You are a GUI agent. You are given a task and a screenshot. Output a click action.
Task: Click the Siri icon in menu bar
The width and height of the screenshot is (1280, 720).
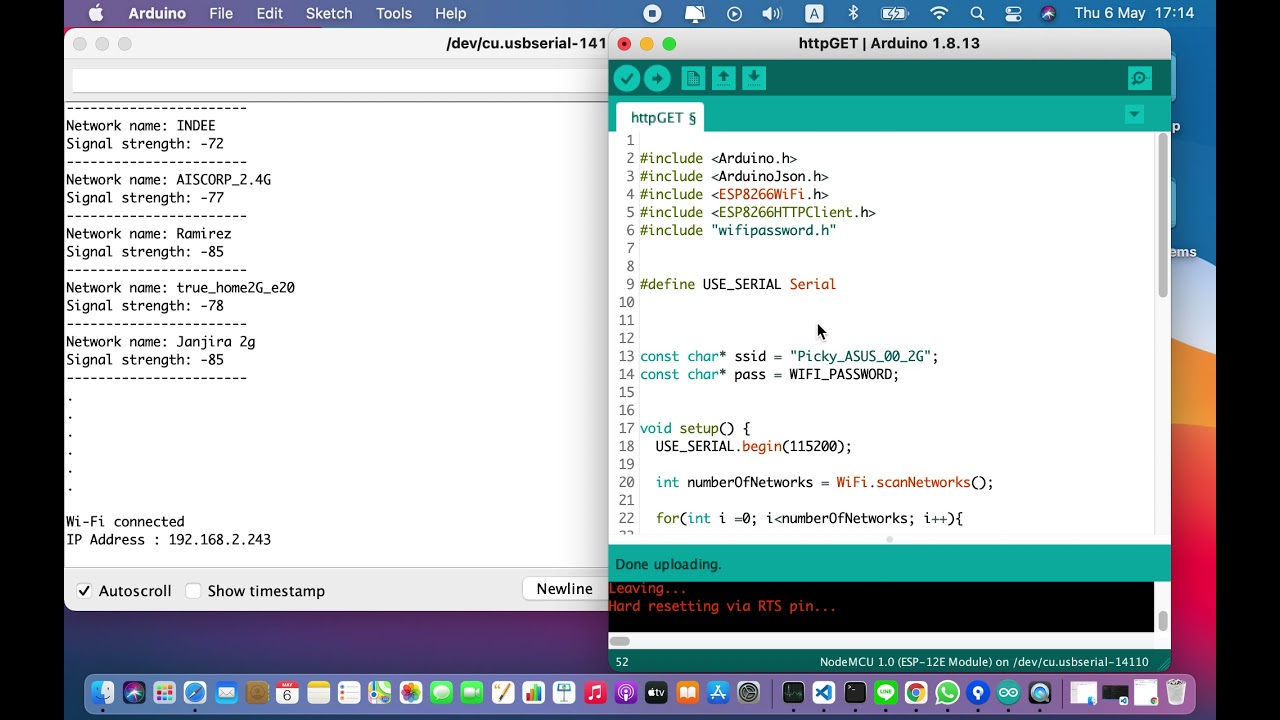(x=1048, y=13)
